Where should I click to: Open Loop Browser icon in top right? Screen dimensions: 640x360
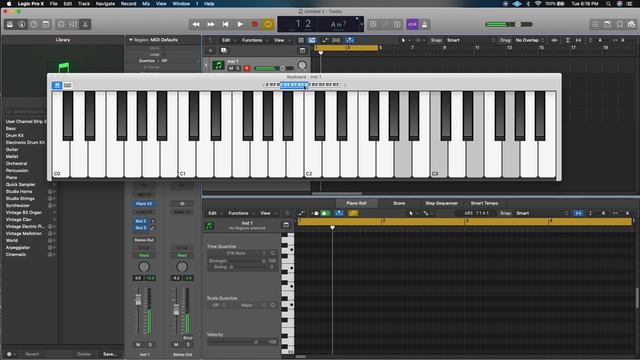pos(620,24)
